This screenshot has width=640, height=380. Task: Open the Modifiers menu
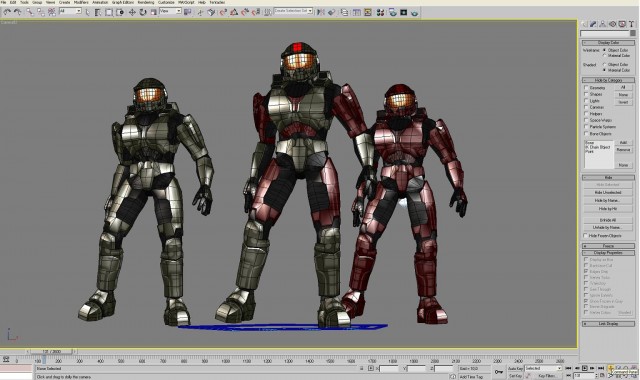coord(81,2)
